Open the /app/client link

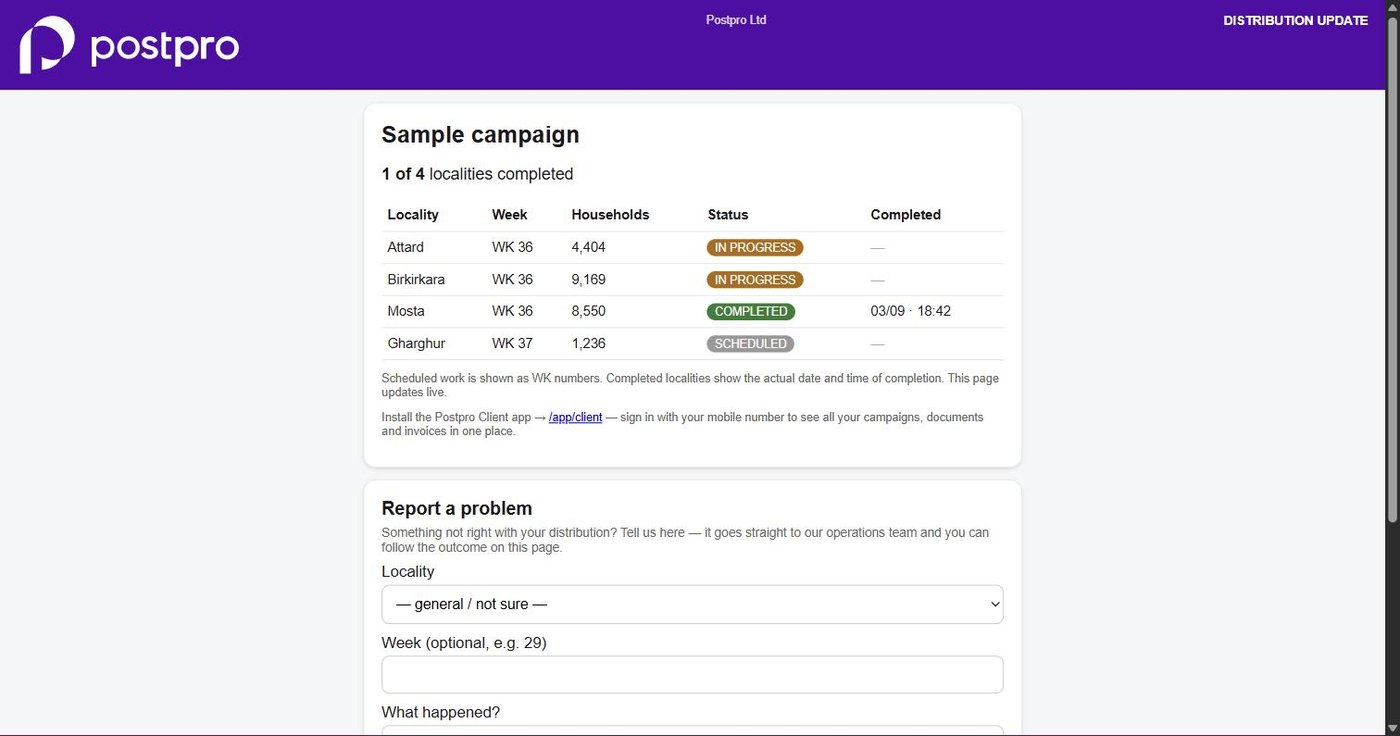575,417
